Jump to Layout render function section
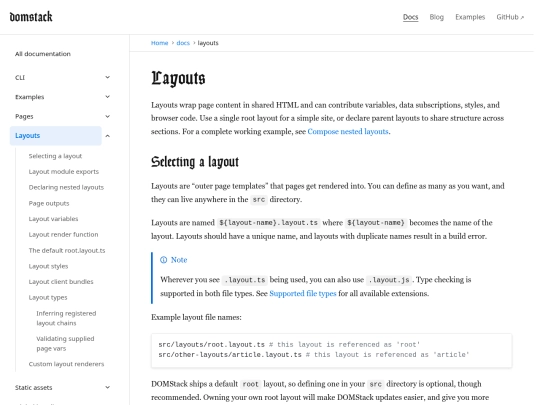 pos(63,235)
